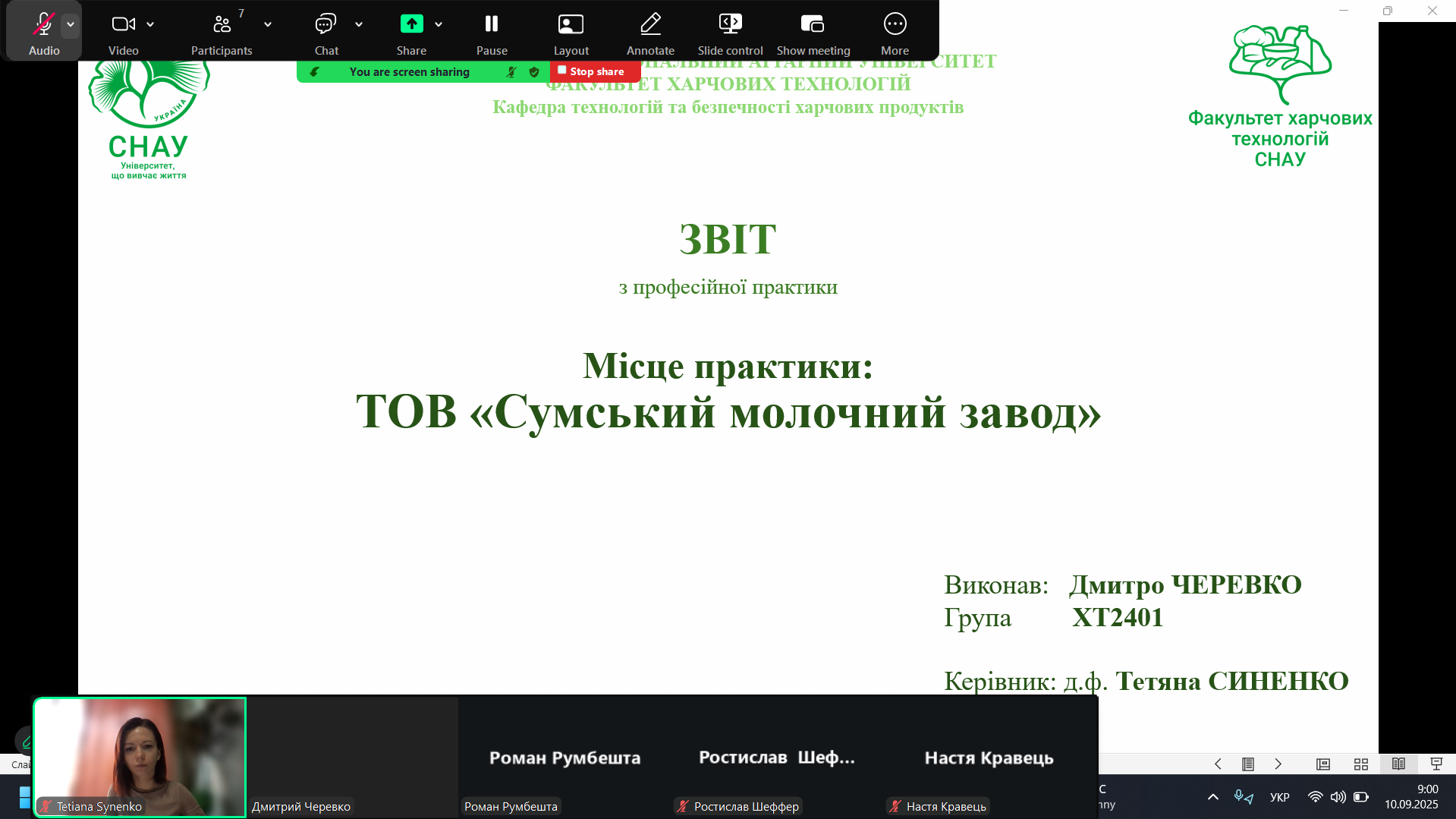Open audio options arrow next to the microphone
This screenshot has height=819, width=1456.
(71, 24)
